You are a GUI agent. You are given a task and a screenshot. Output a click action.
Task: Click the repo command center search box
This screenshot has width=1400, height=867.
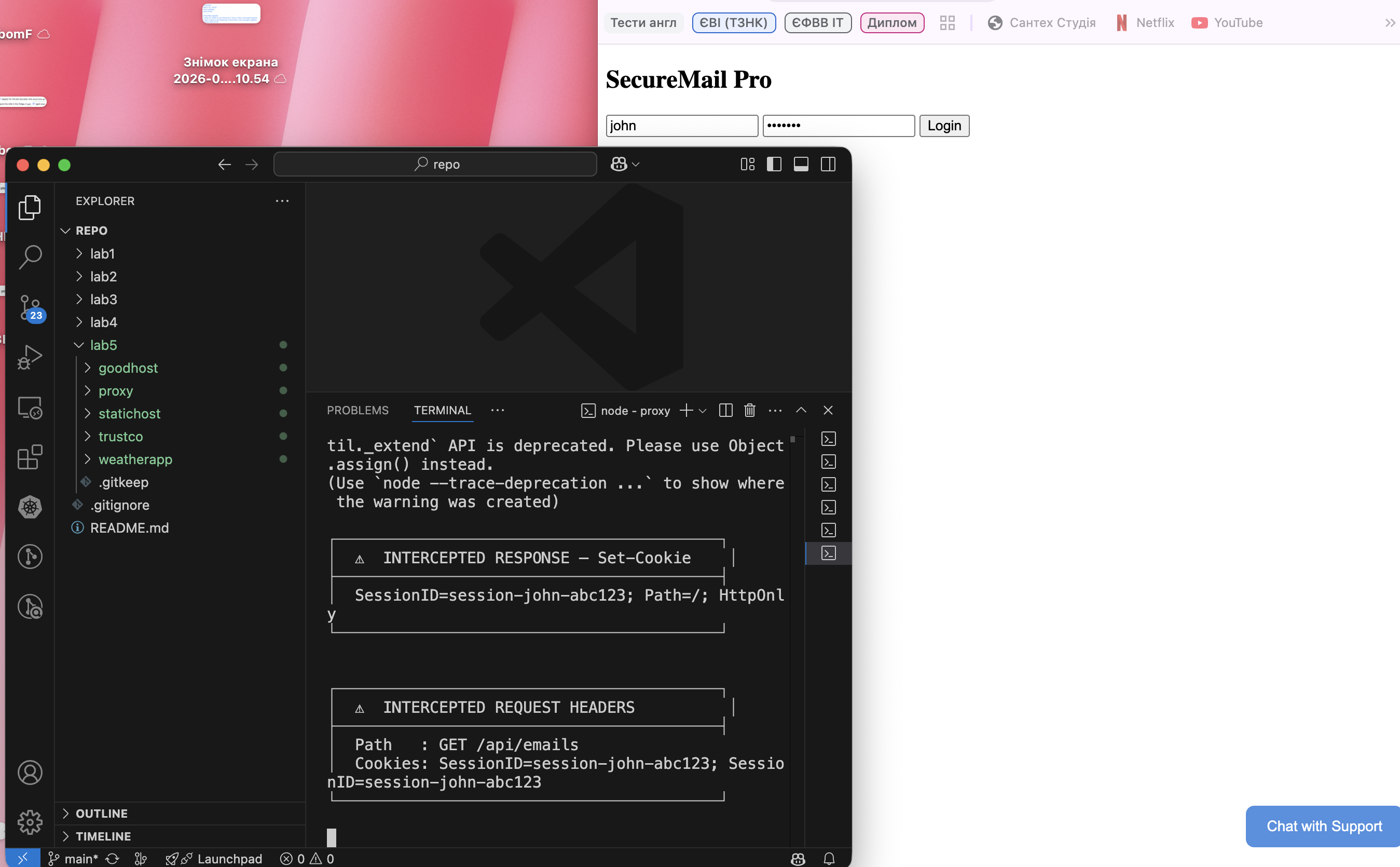[435, 165]
